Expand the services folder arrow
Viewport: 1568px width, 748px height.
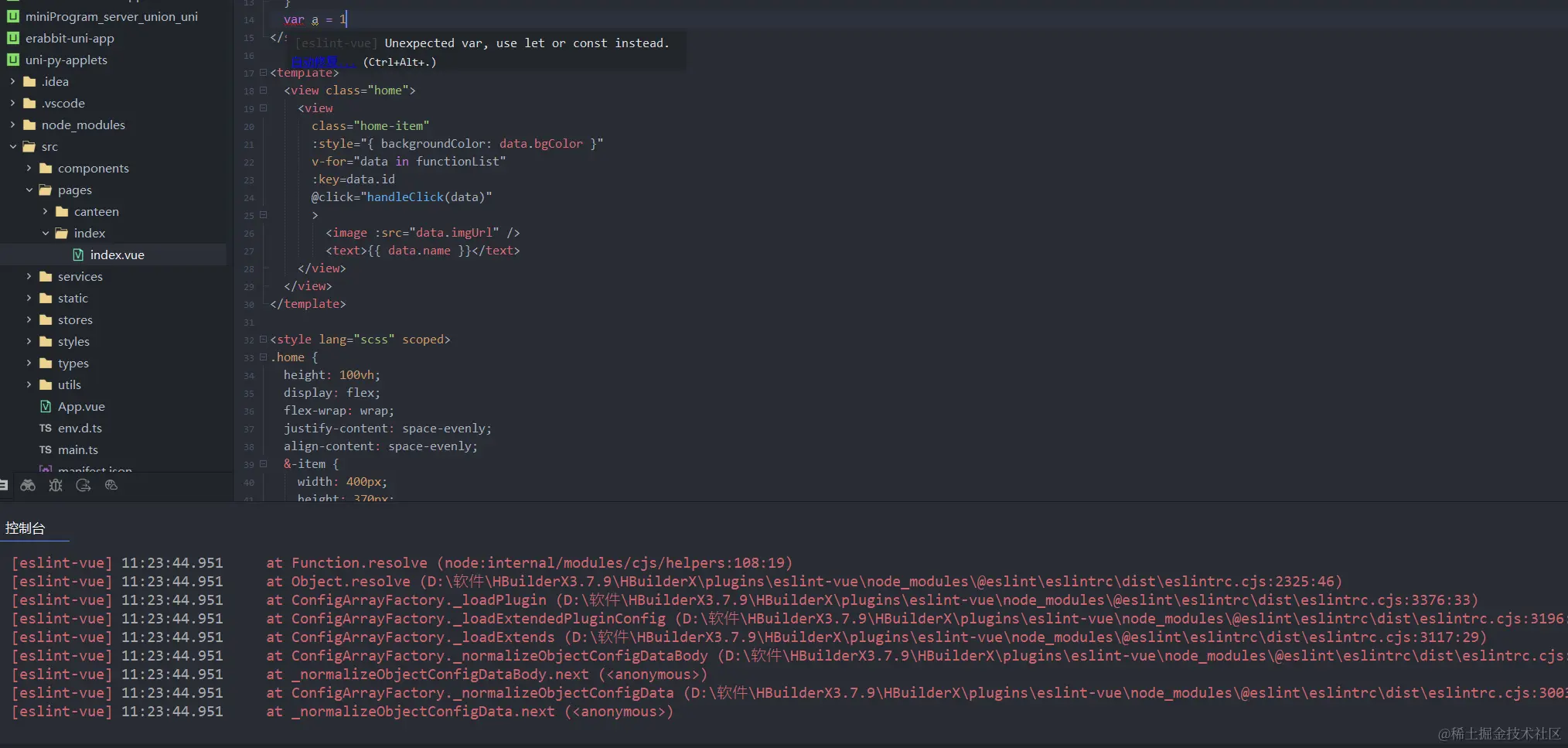coord(29,276)
